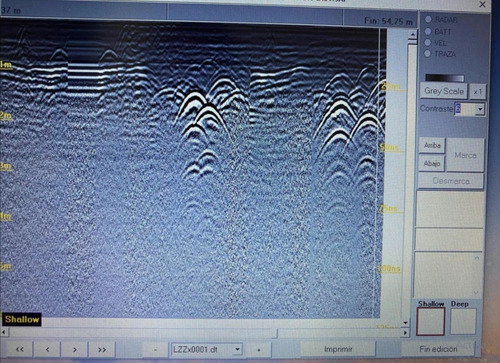500x363 pixels.
Task: Select the BATT radio option
Action: (x=428, y=31)
